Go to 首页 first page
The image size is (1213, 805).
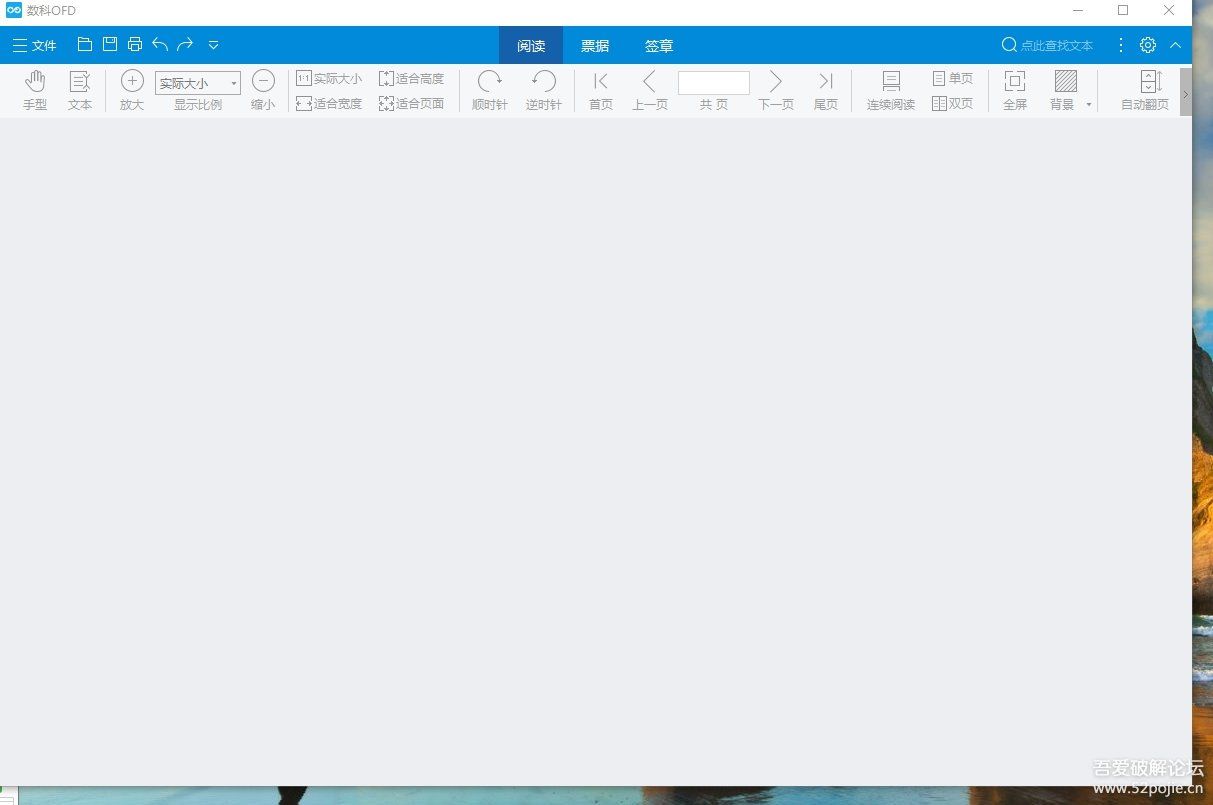click(x=601, y=90)
